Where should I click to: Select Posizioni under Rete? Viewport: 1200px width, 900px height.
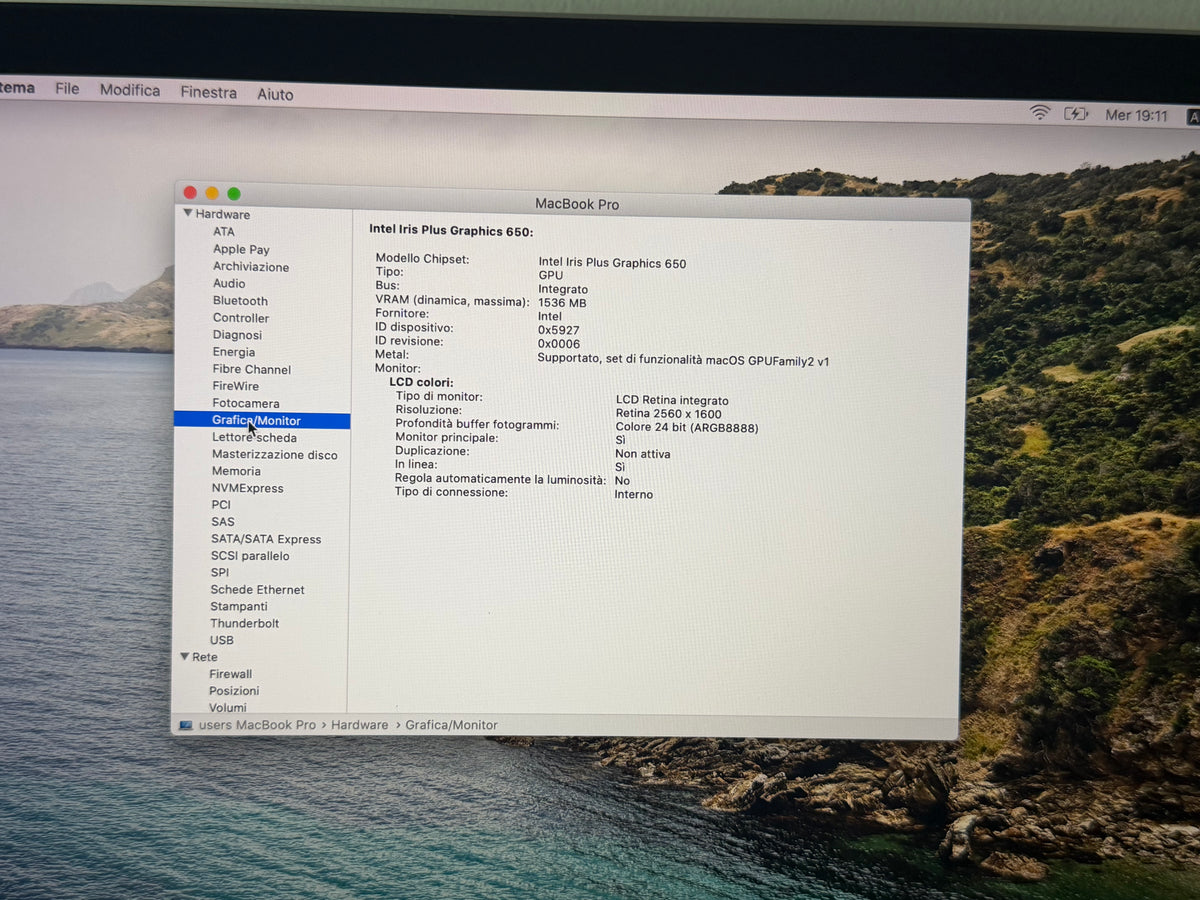coord(234,691)
